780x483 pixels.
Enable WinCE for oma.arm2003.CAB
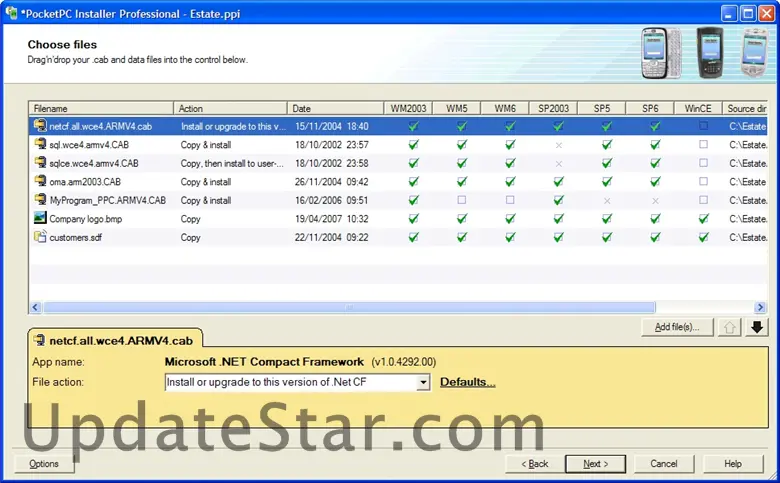pyautogui.click(x=703, y=182)
